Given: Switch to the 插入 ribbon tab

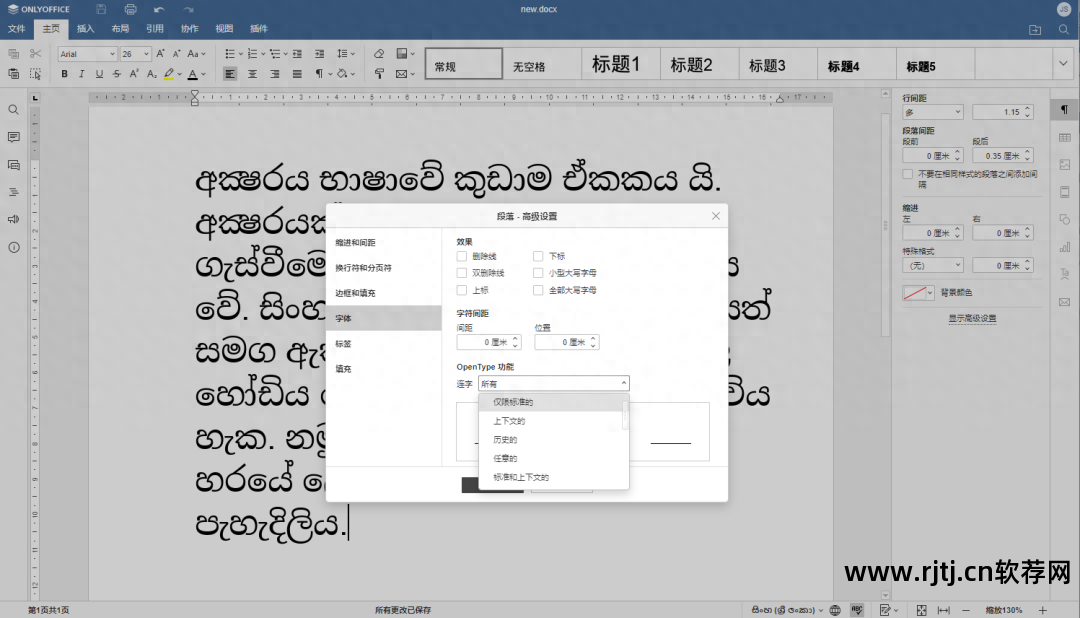Looking at the screenshot, I should 86,29.
